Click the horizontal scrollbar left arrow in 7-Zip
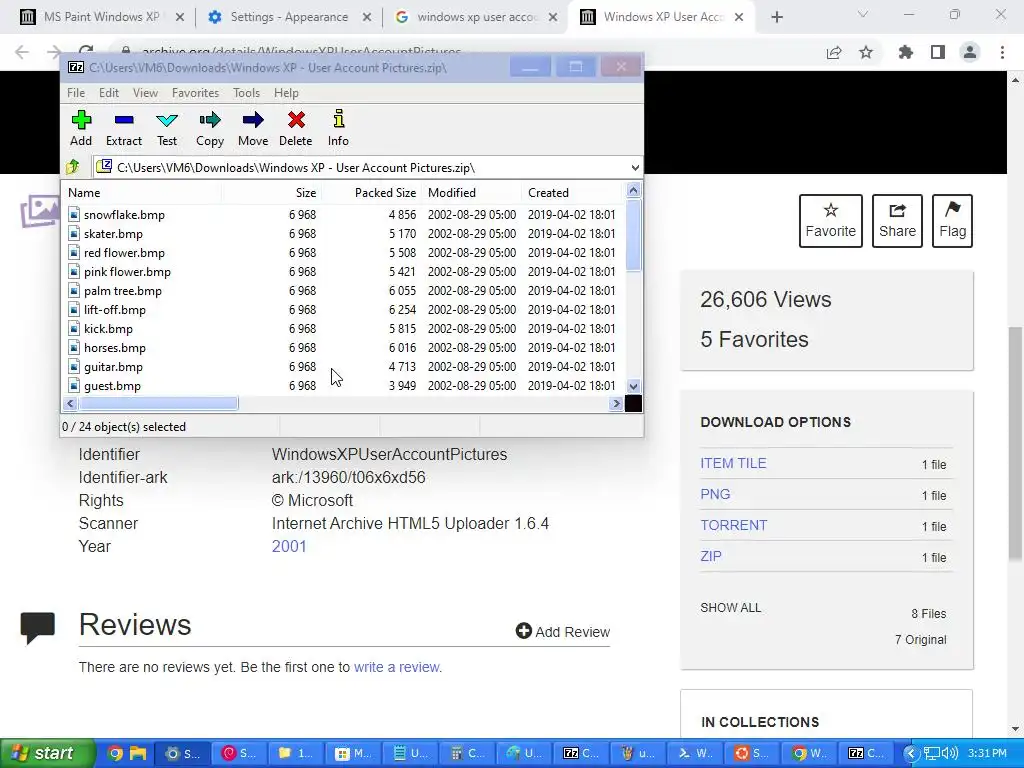This screenshot has height=768, width=1024. (71, 404)
